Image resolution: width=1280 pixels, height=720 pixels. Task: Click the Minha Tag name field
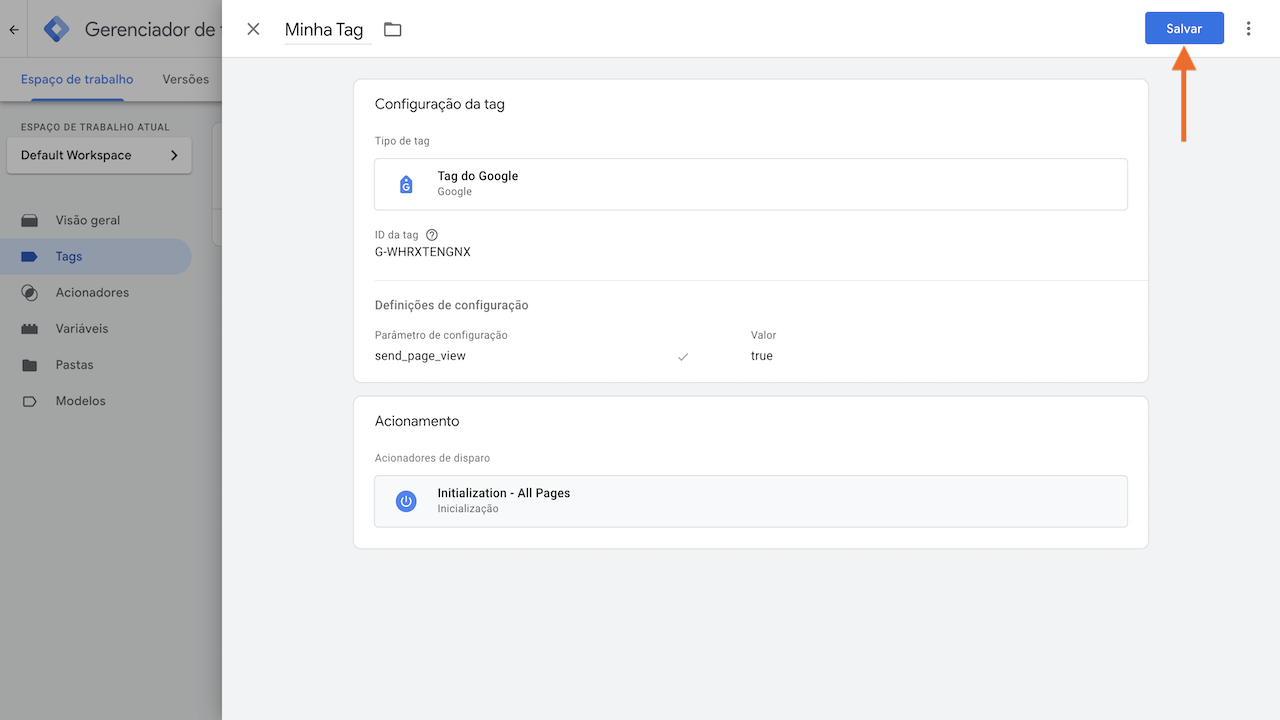[323, 29]
